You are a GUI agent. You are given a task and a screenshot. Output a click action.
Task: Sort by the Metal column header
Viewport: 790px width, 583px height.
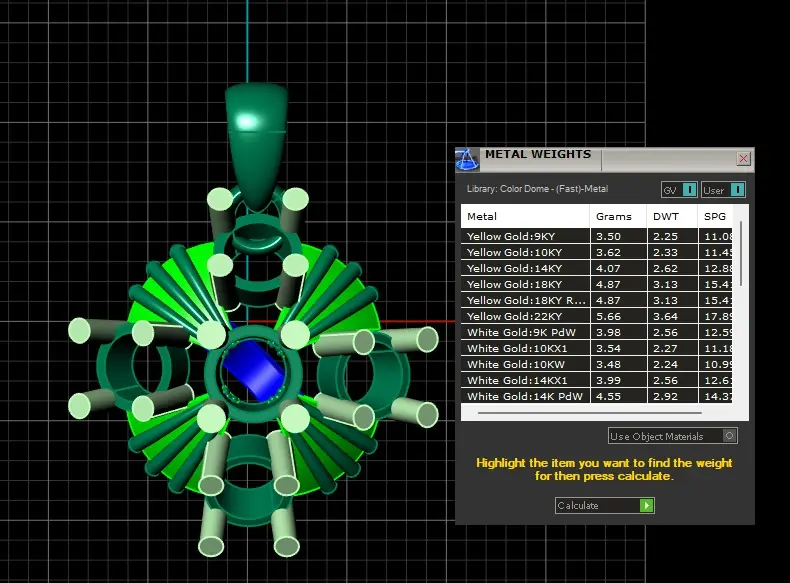point(525,216)
